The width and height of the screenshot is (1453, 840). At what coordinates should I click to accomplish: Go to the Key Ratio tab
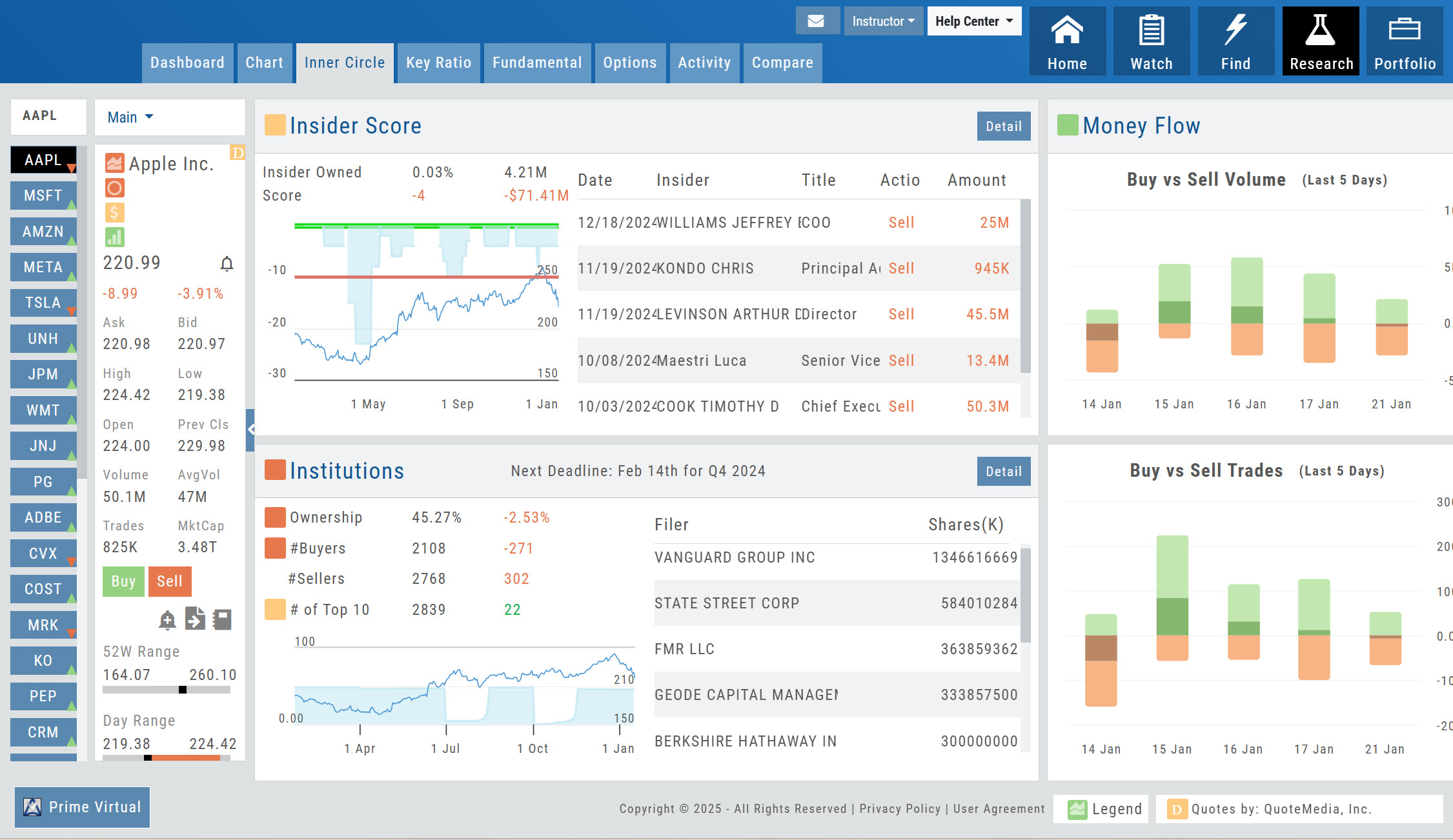point(438,63)
